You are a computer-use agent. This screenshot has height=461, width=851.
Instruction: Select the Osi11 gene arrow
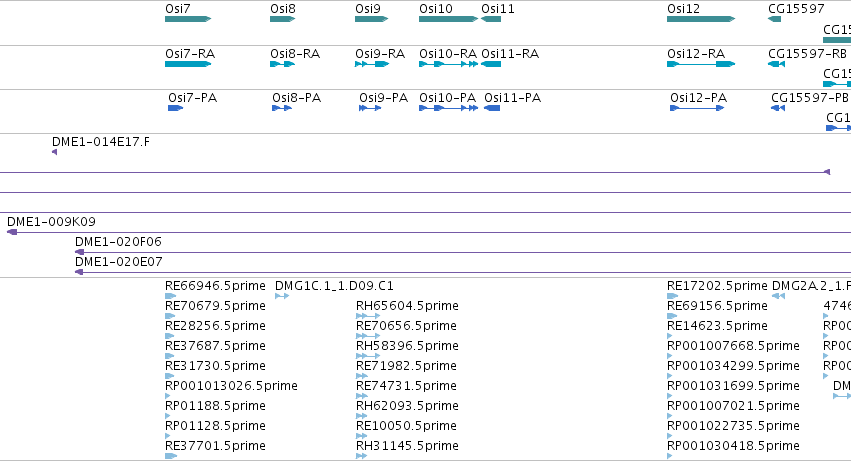point(491,19)
